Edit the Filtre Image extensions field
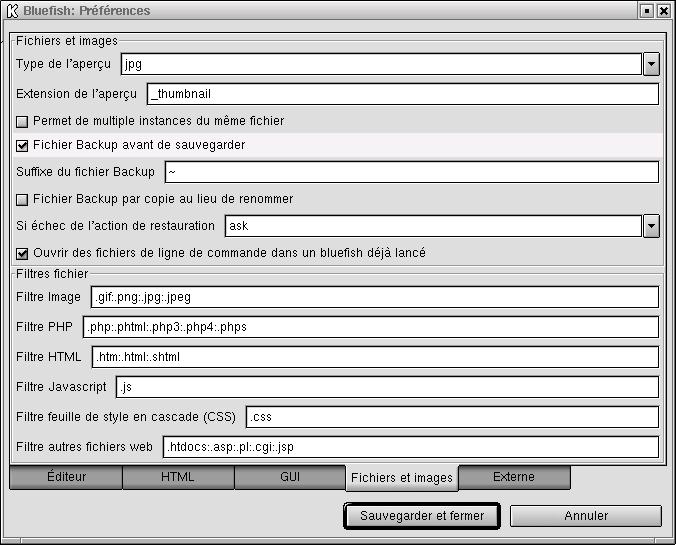676x545 pixels. click(x=374, y=297)
